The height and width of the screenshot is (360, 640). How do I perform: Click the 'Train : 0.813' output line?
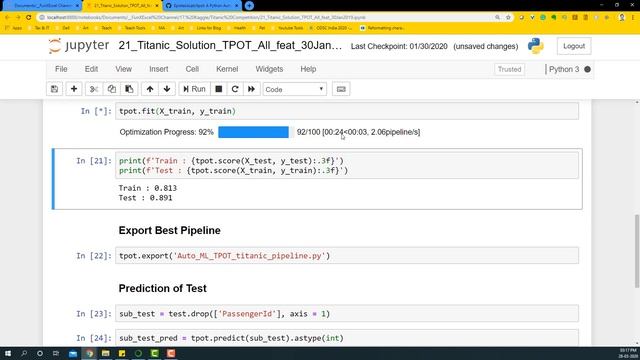[147, 188]
